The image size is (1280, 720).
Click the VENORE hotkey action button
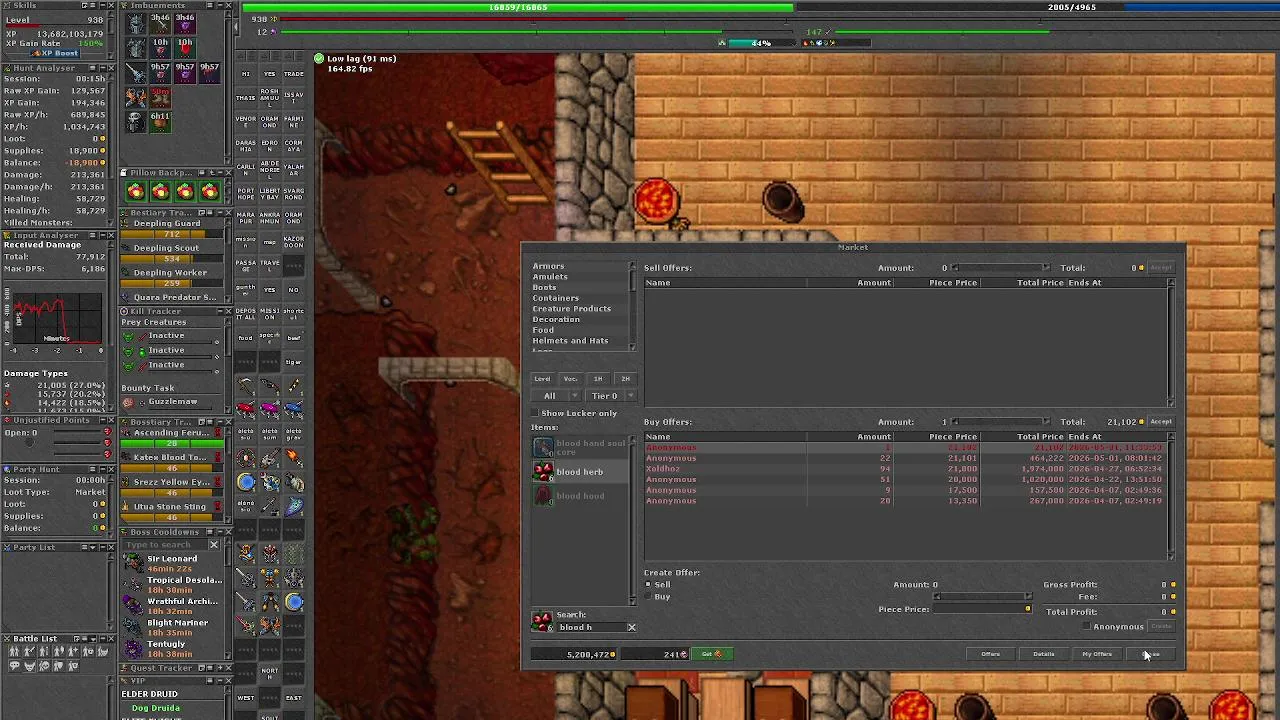tap(245, 122)
